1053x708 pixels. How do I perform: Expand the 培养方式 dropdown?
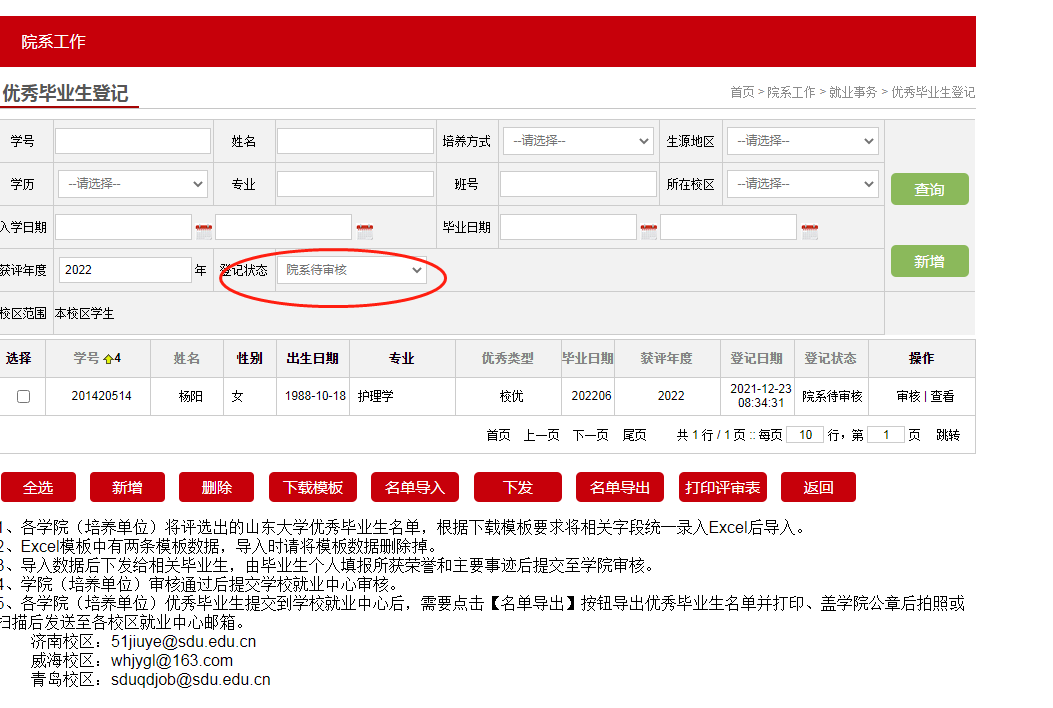(x=578, y=142)
